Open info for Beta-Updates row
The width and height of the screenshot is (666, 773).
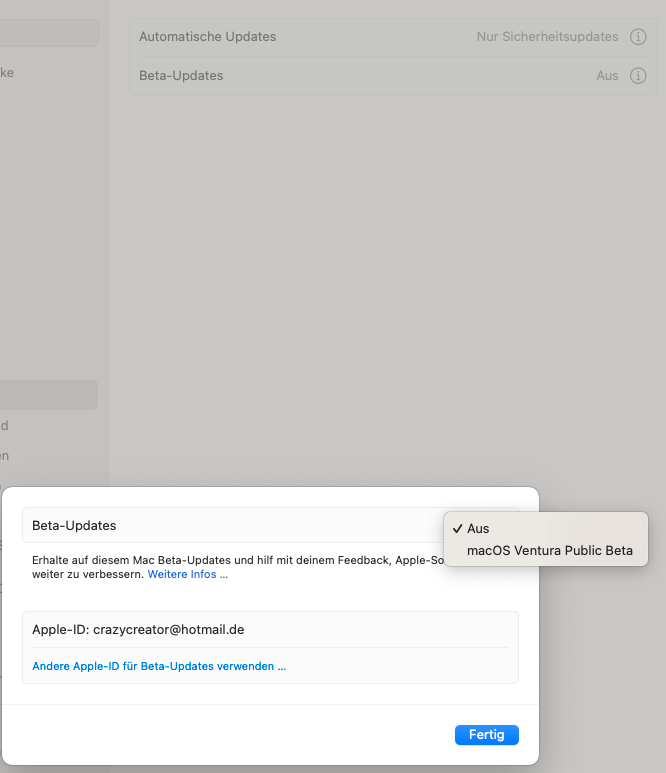638,75
